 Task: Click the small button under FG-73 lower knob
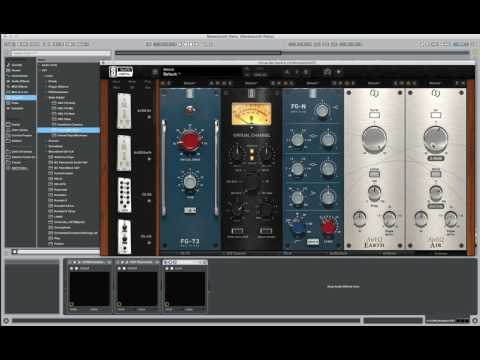190,210
